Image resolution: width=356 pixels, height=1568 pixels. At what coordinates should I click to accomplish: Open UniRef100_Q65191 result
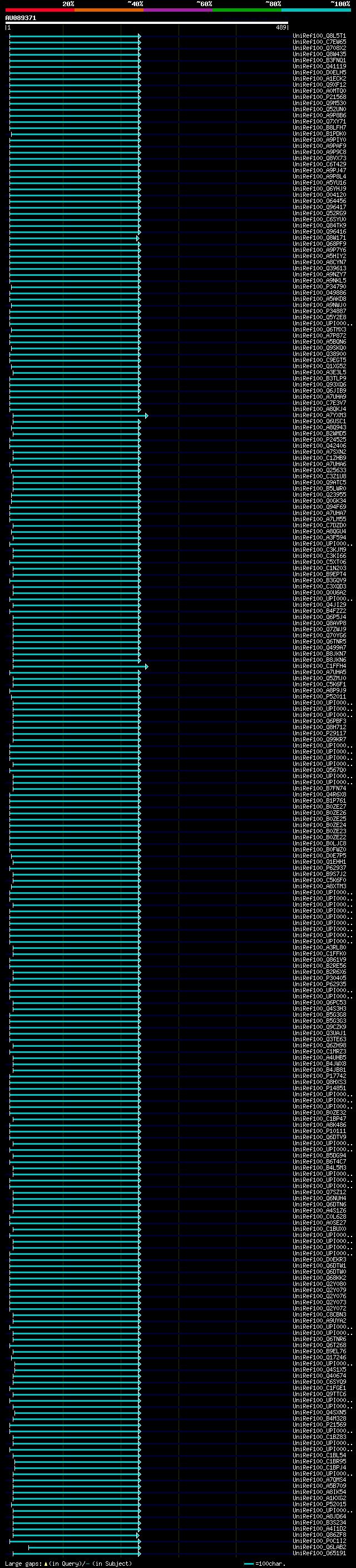(x=319, y=1554)
